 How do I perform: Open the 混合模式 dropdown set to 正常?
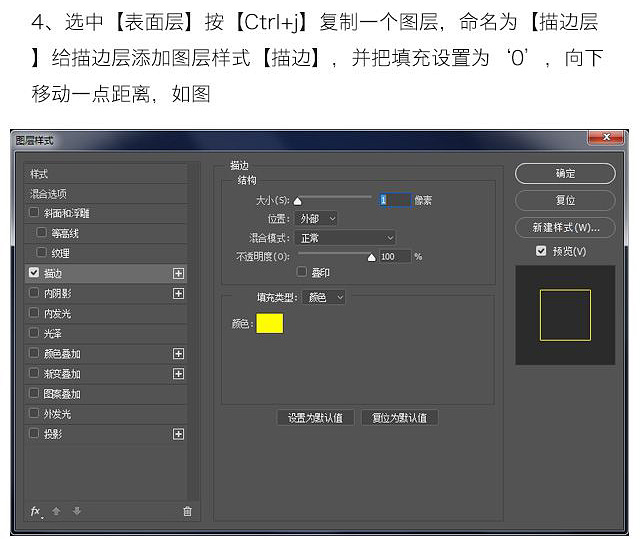click(x=345, y=238)
